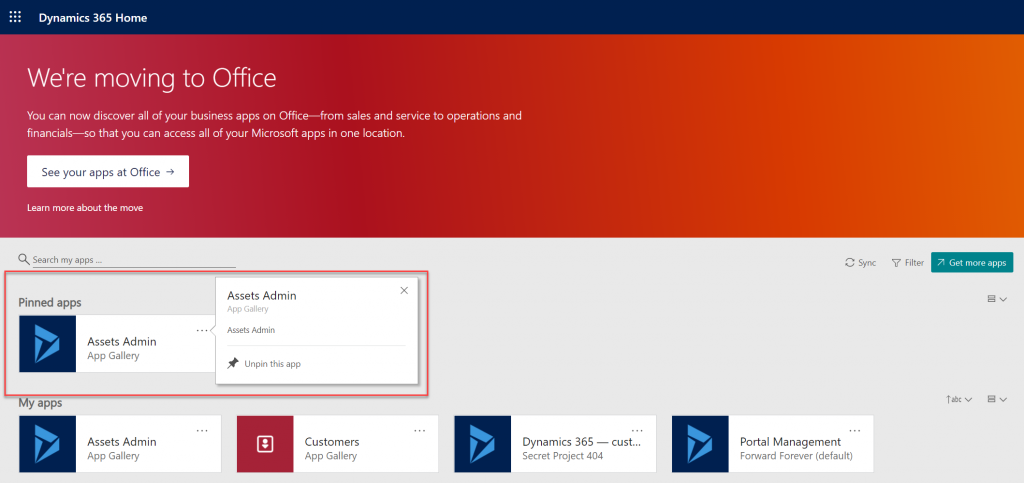Screen dimensions: 1024x483
Task: Open the app launcher waffle icon
Action: click(x=15, y=17)
